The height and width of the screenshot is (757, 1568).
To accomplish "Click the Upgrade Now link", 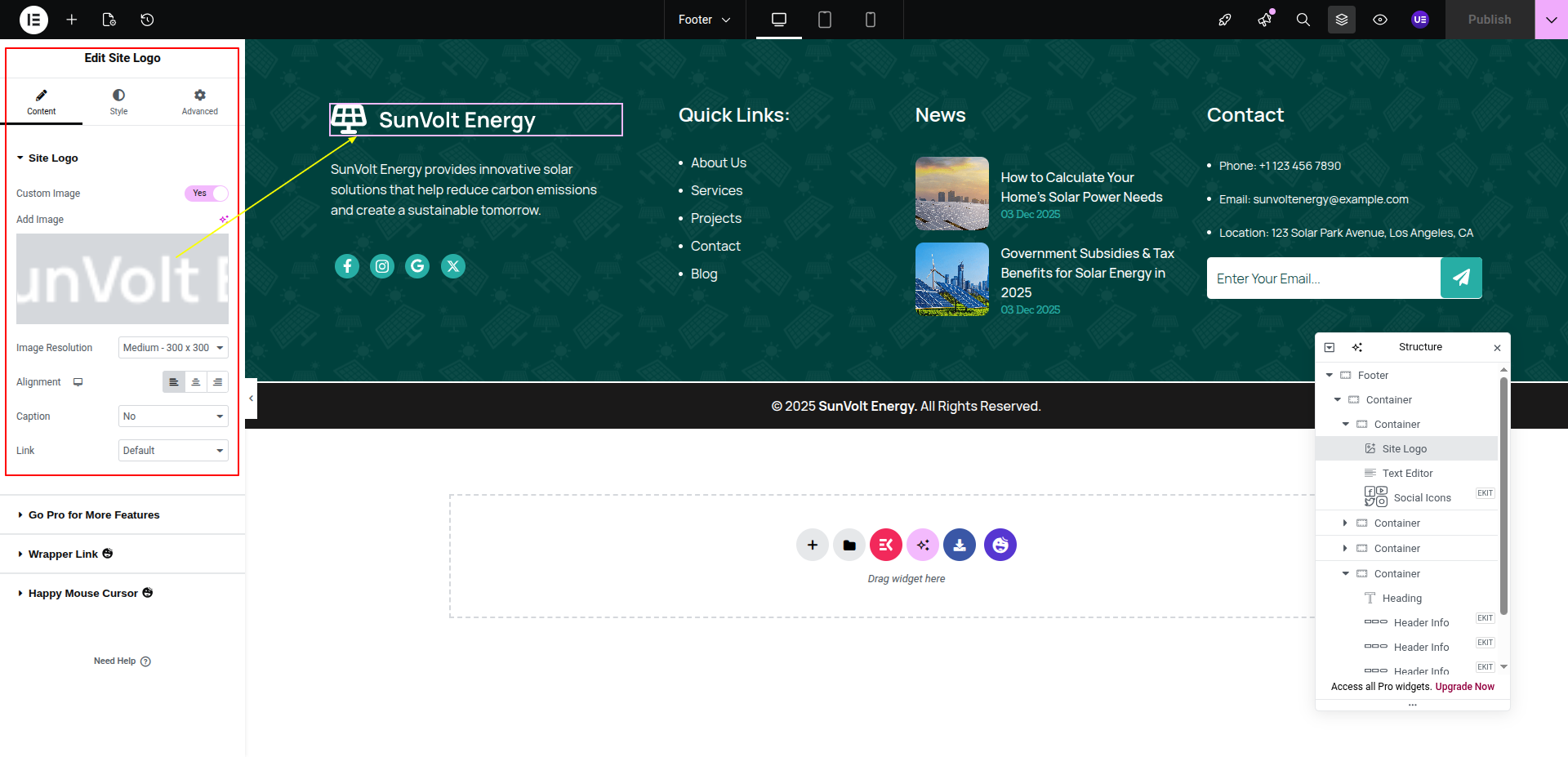I will pyautogui.click(x=1465, y=687).
